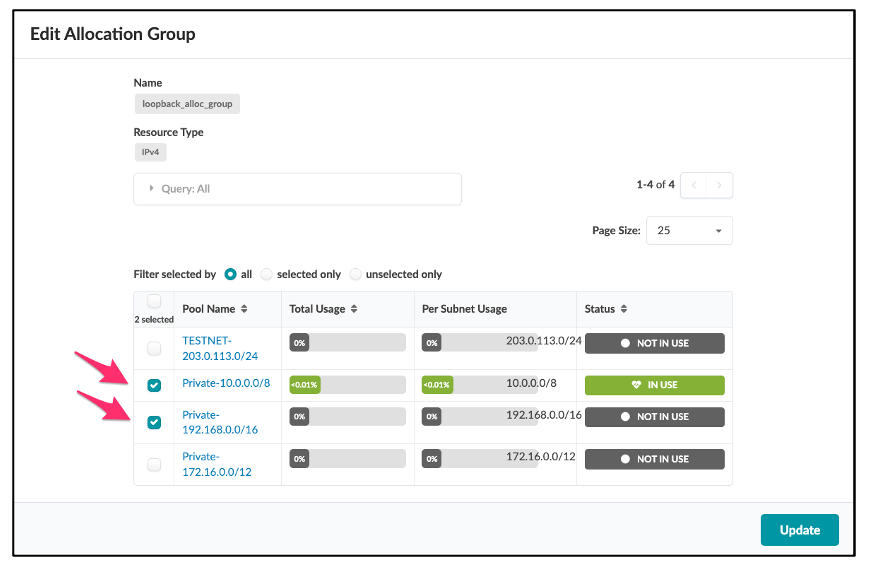The image size is (874, 563).
Task: Filter by unselected only
Action: point(356,274)
